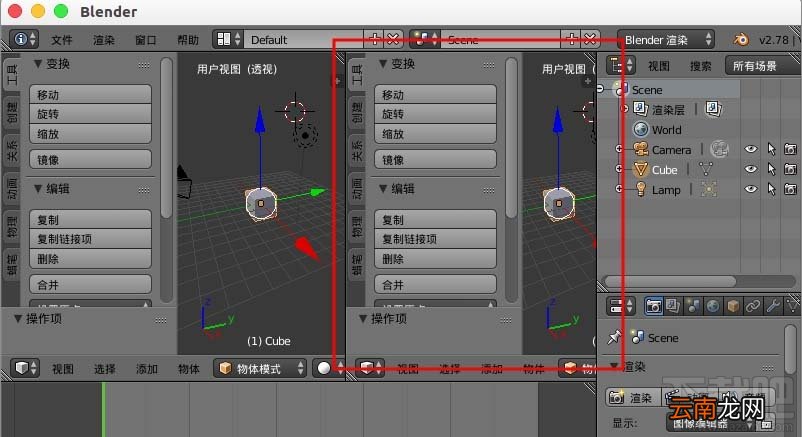Image resolution: width=802 pixels, height=437 pixels.
Task: Toggle Camera viewport visibility eye
Action: [x=750, y=149]
